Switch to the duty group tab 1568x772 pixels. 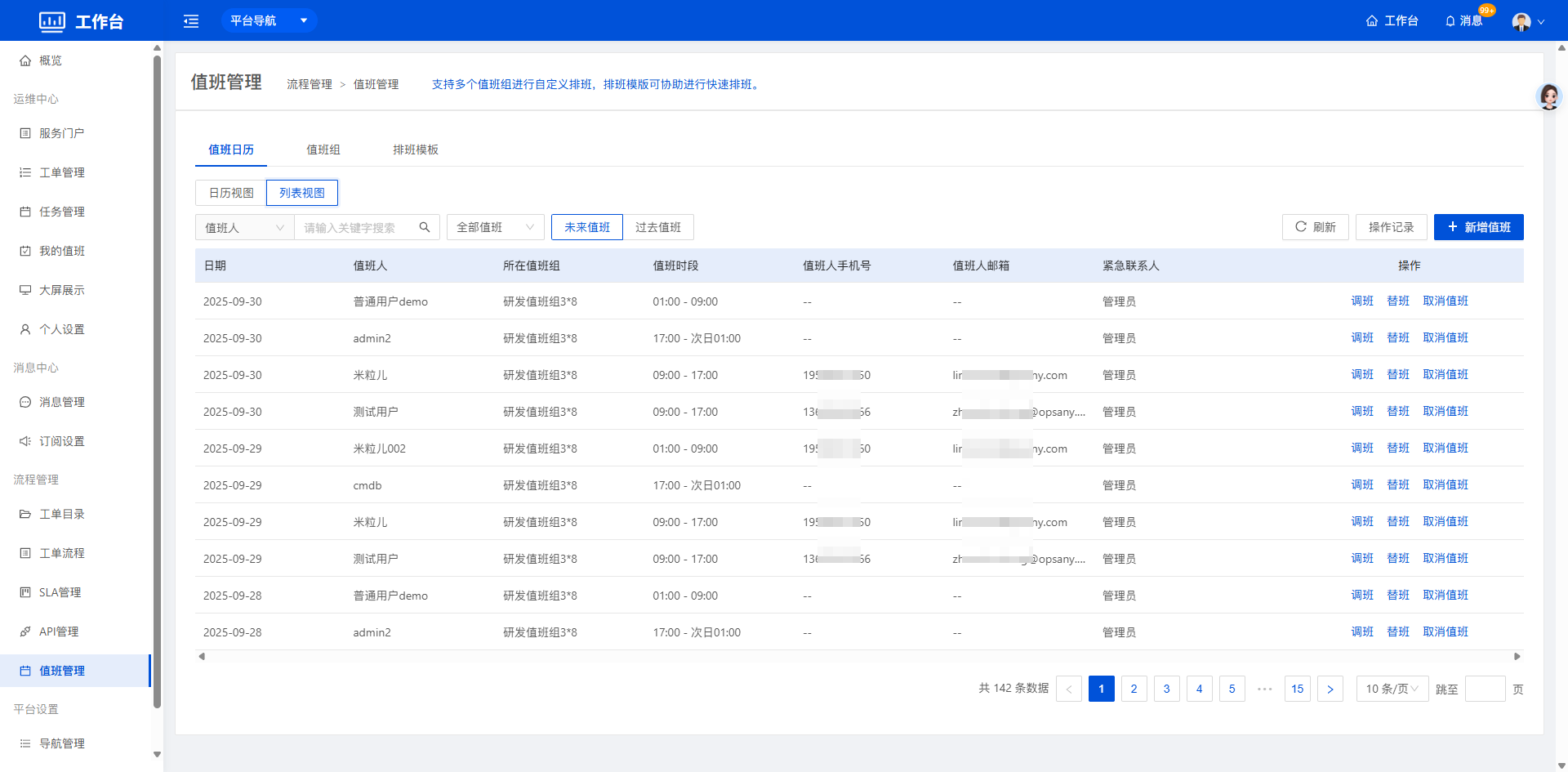coord(323,149)
